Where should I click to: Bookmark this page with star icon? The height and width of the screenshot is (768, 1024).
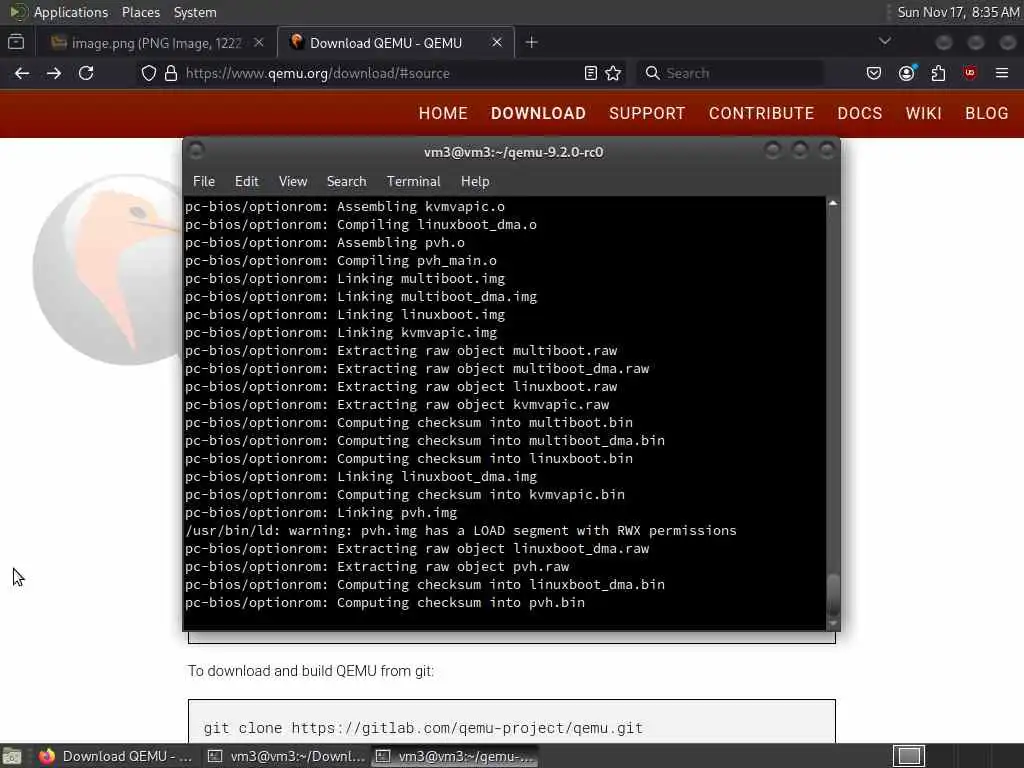[x=613, y=73]
